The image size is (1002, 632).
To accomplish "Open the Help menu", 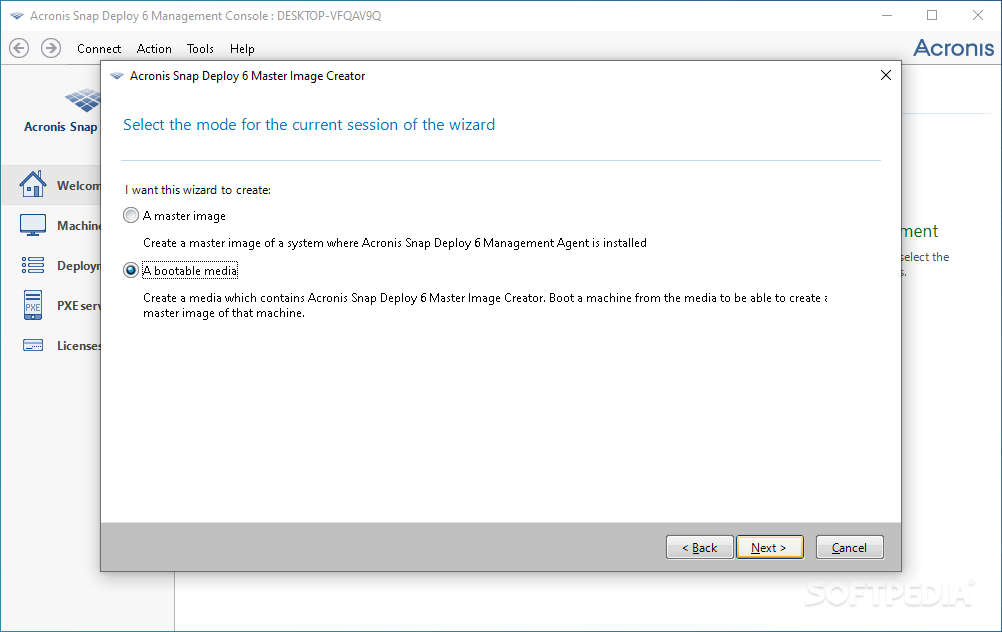I will 242,49.
